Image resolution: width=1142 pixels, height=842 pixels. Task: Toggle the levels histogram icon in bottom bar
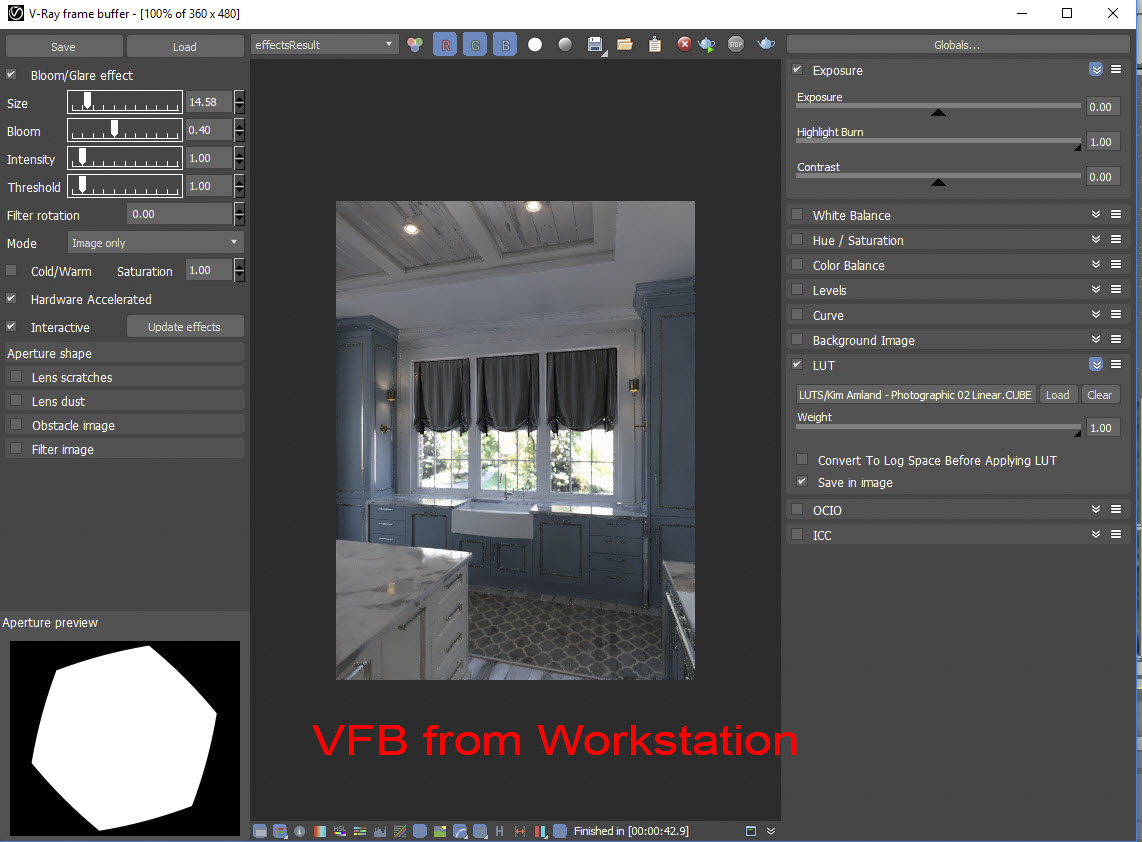379,831
